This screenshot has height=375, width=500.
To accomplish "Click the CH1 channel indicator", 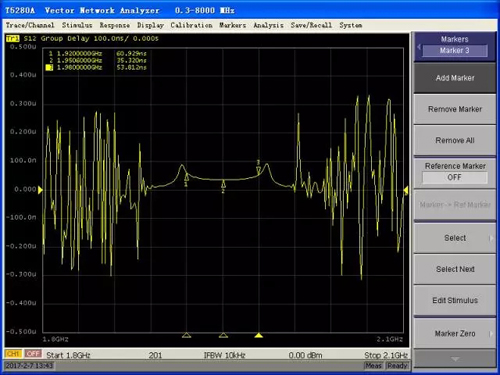I will [13, 354].
